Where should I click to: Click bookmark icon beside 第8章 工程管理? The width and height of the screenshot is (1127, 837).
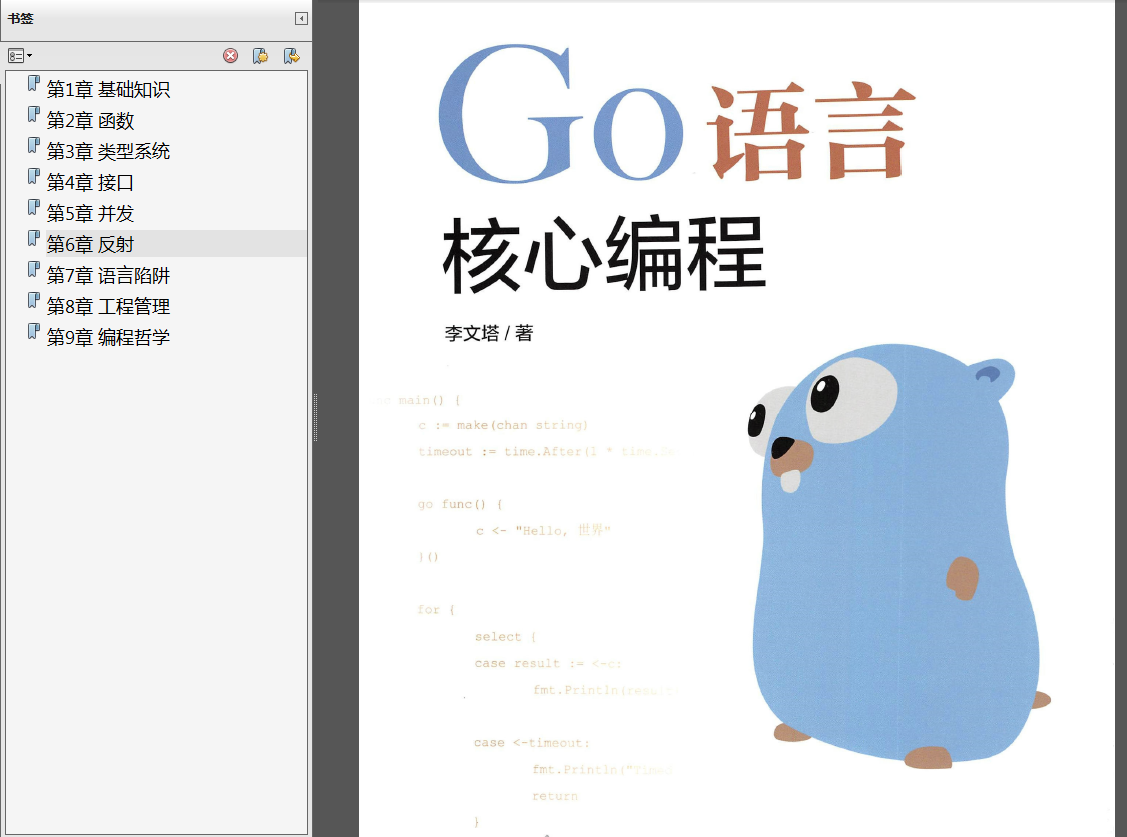(x=33, y=300)
